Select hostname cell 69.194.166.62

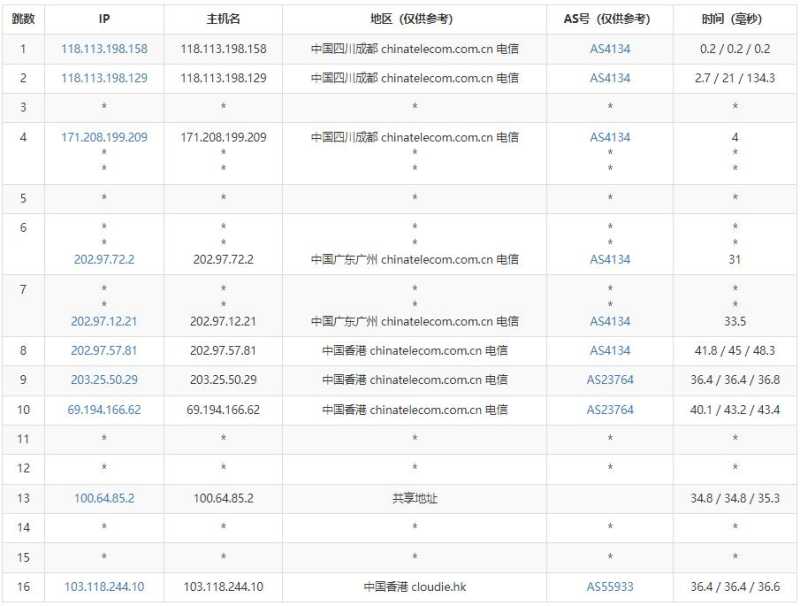(x=223, y=410)
